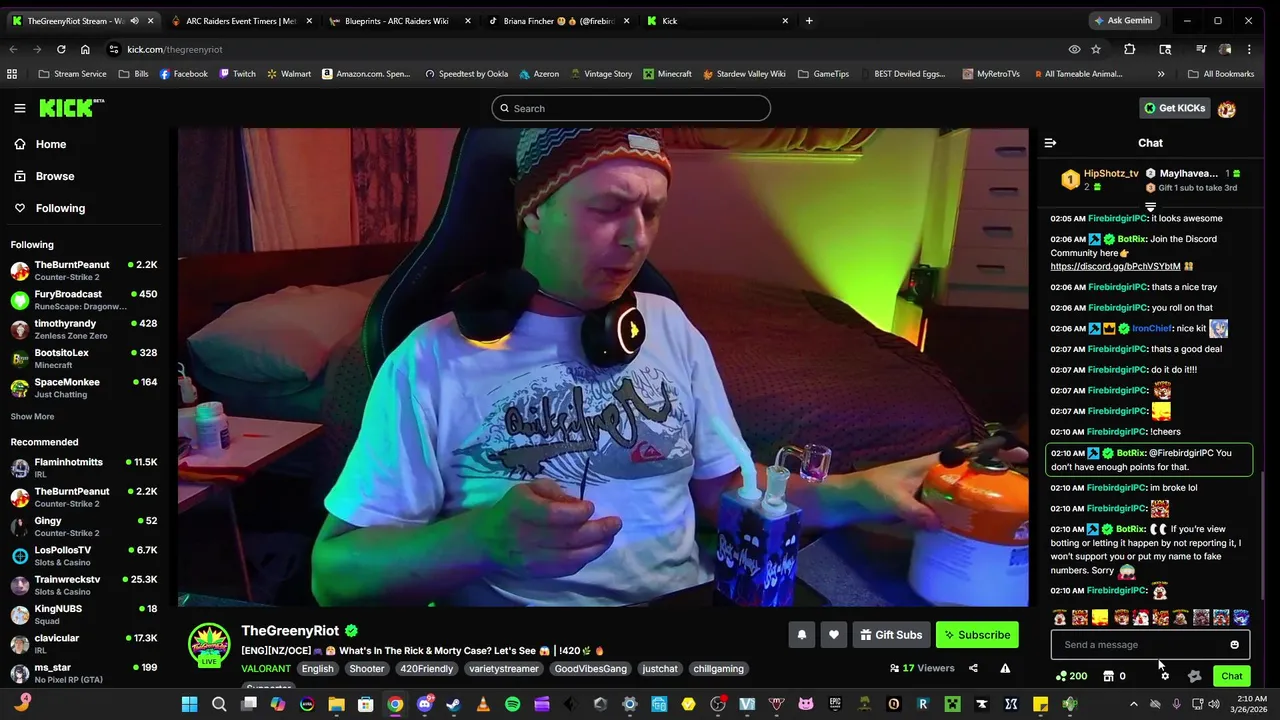
Task: Open Windows Start menu
Action: pyautogui.click(x=189, y=704)
